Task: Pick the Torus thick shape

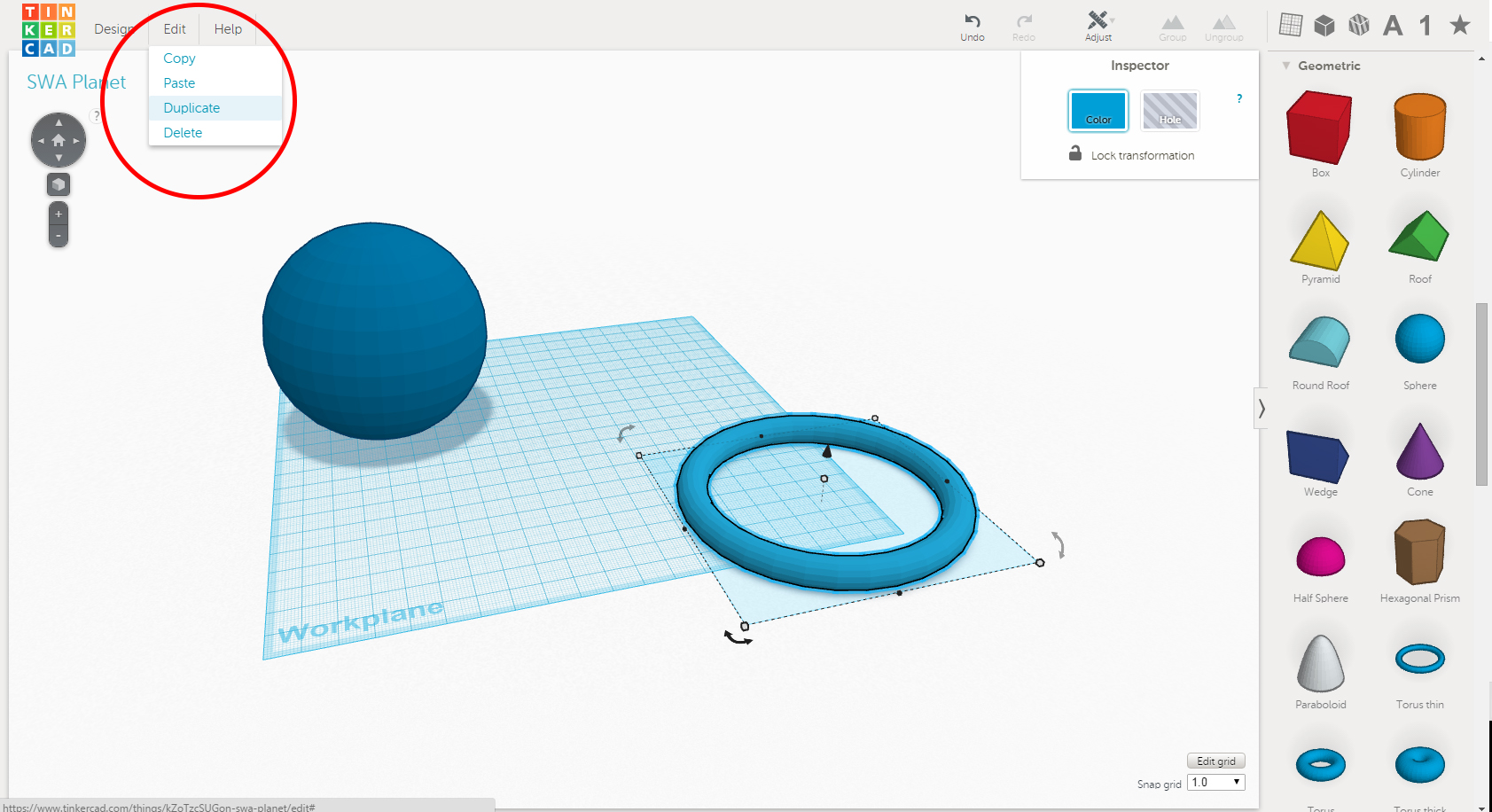Action: click(1420, 765)
